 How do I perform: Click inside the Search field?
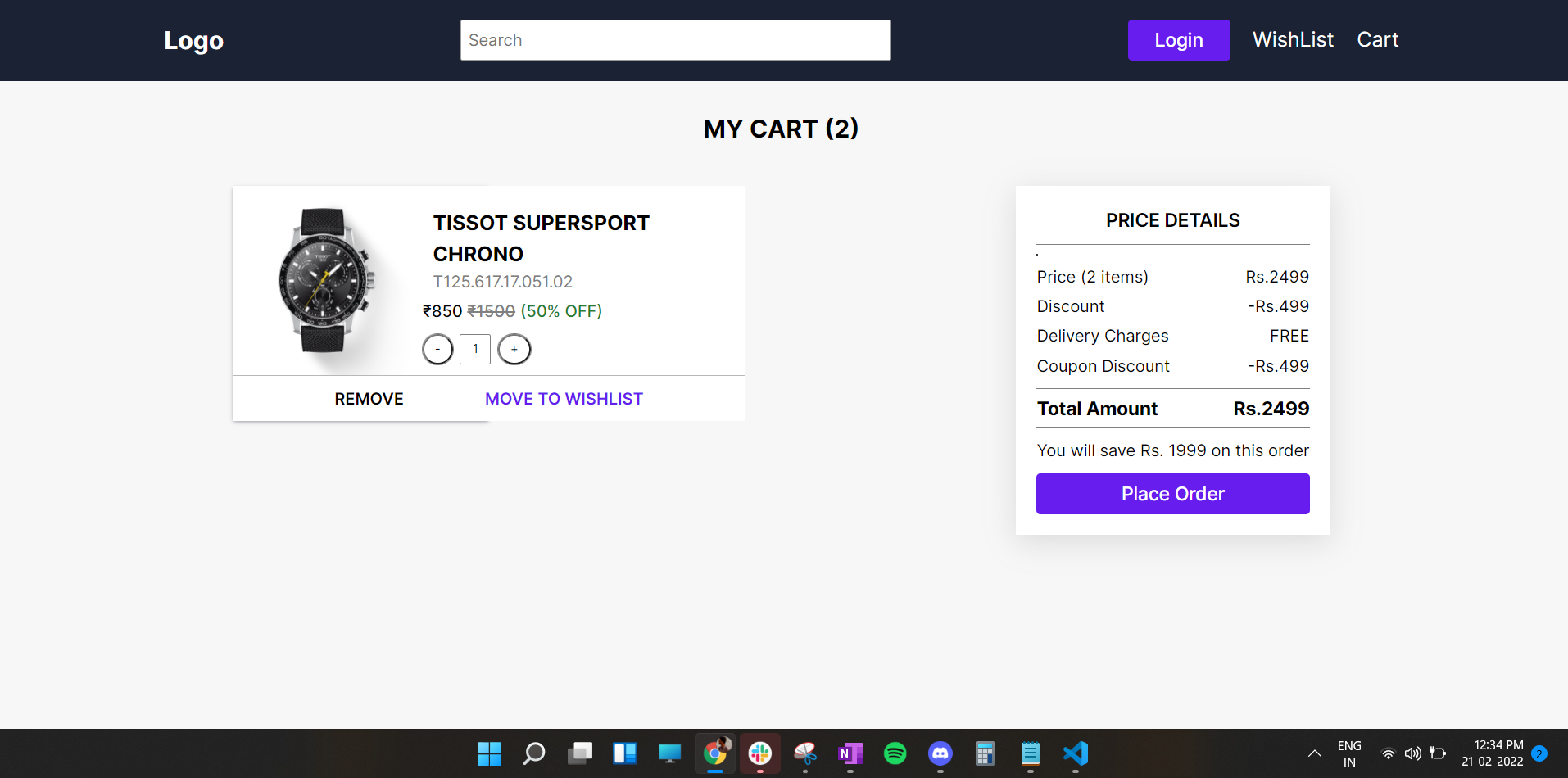675,39
